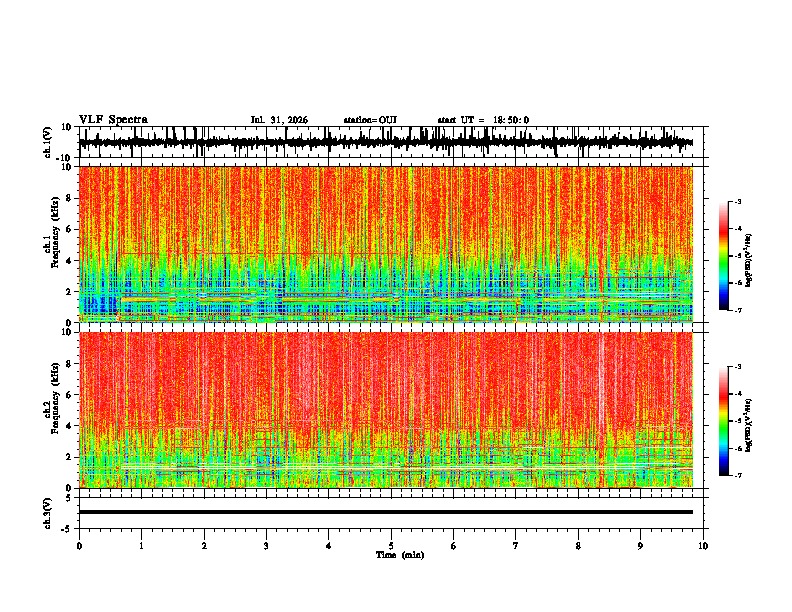Image resolution: width=792 pixels, height=612 pixels.
Task: Click the "Time (min)" axis title
Action: (x=400, y=555)
